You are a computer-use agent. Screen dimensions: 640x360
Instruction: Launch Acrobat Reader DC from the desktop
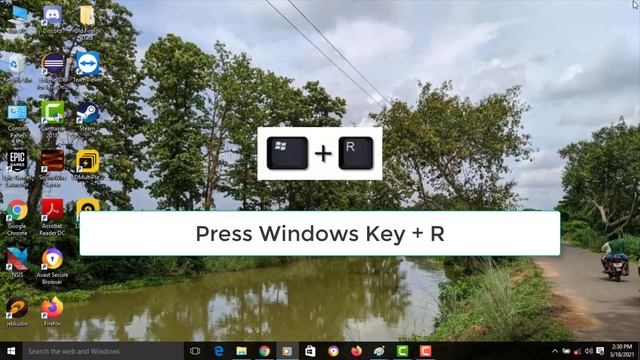52,217
